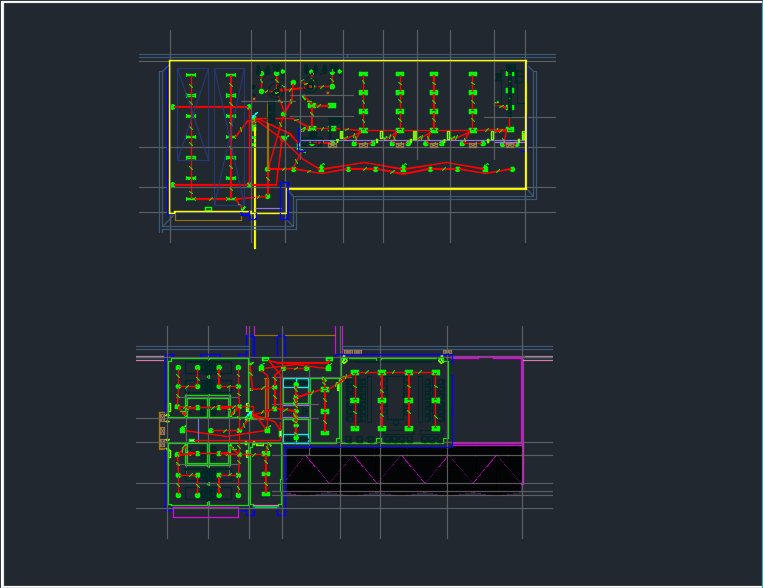The height and width of the screenshot is (588, 763).
Task: Click the empty magenta-bordered room in lower plan
Action: (x=488, y=401)
